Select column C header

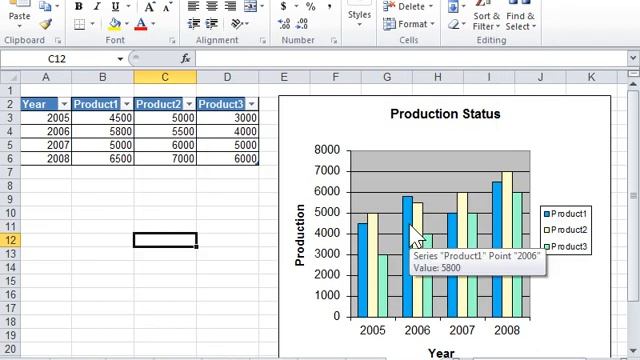(x=165, y=77)
